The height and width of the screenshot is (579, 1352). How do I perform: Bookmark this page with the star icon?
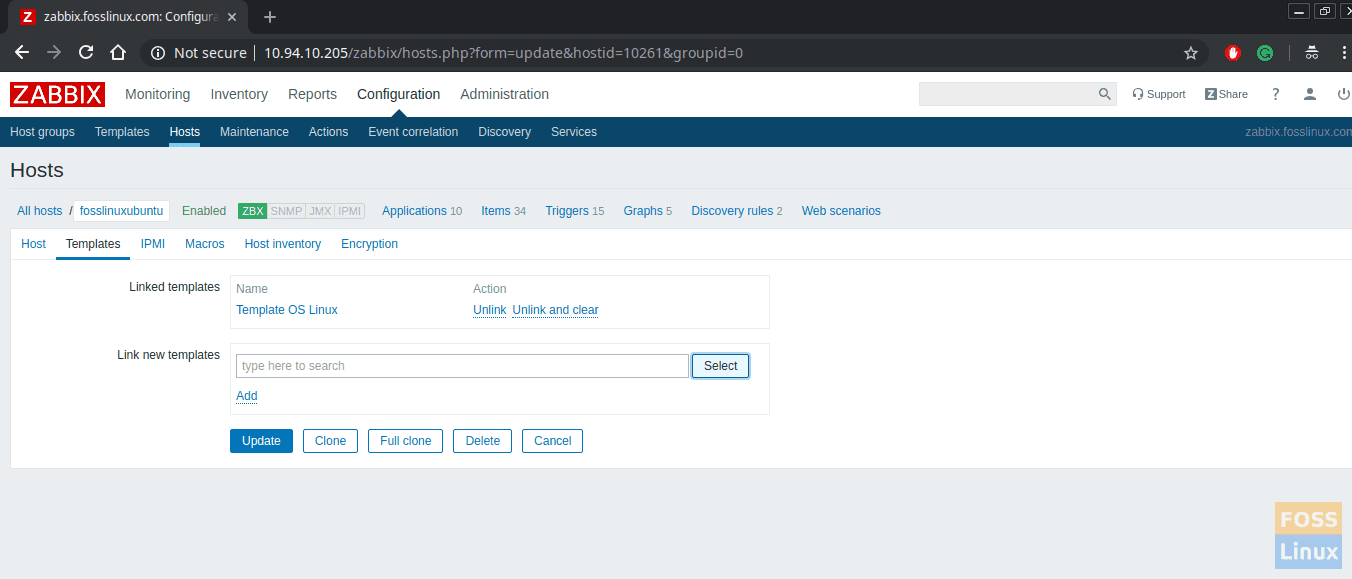click(1191, 53)
